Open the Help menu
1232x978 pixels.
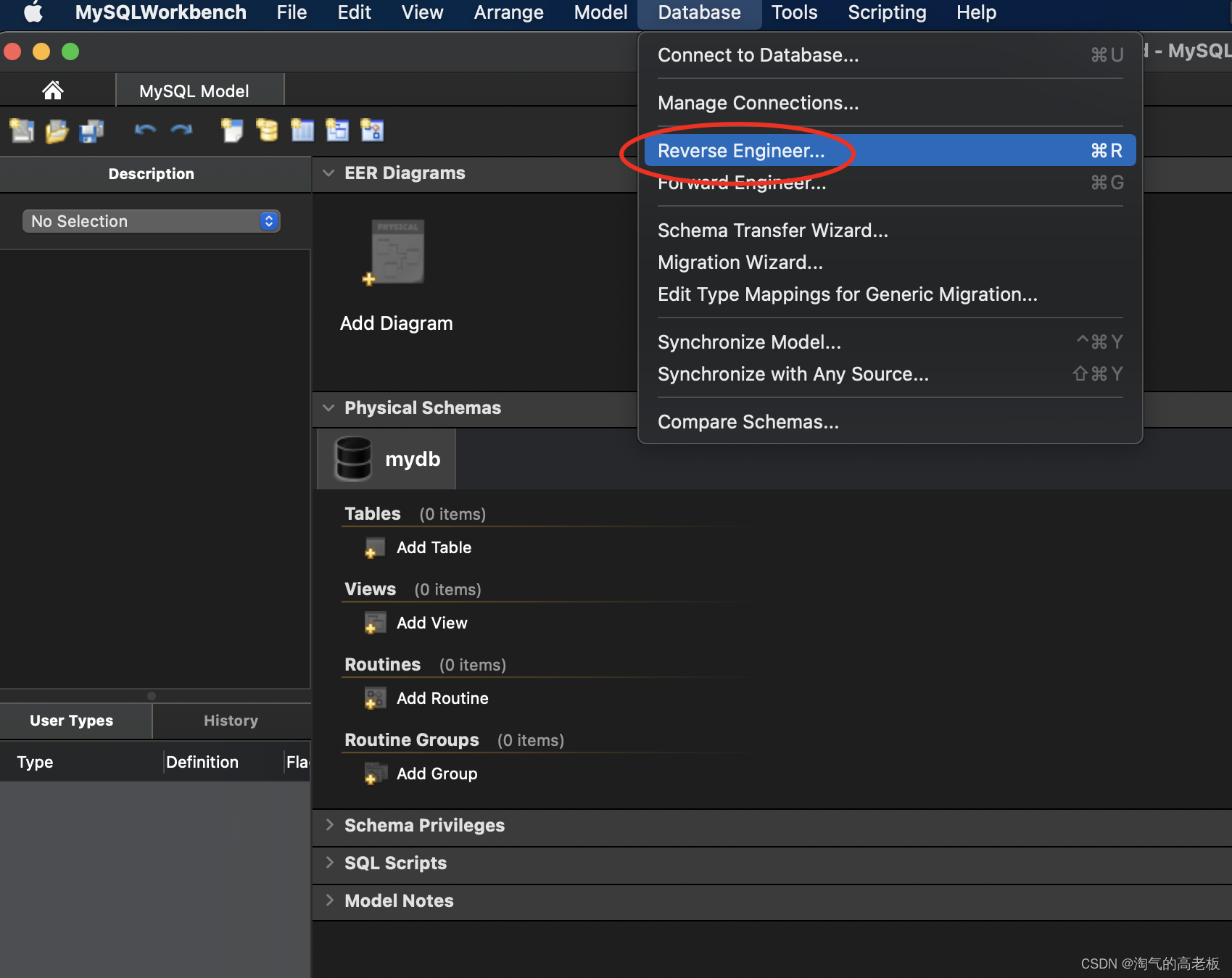point(976,12)
